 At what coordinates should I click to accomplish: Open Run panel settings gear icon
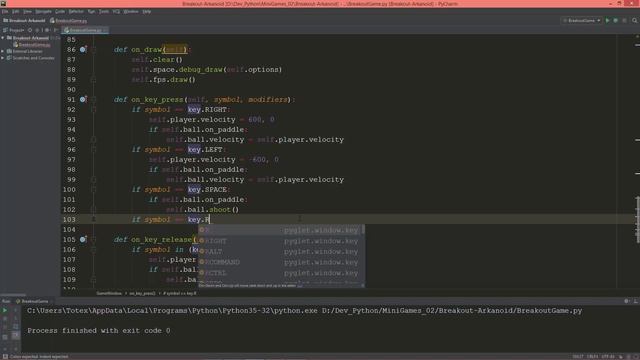click(627, 301)
